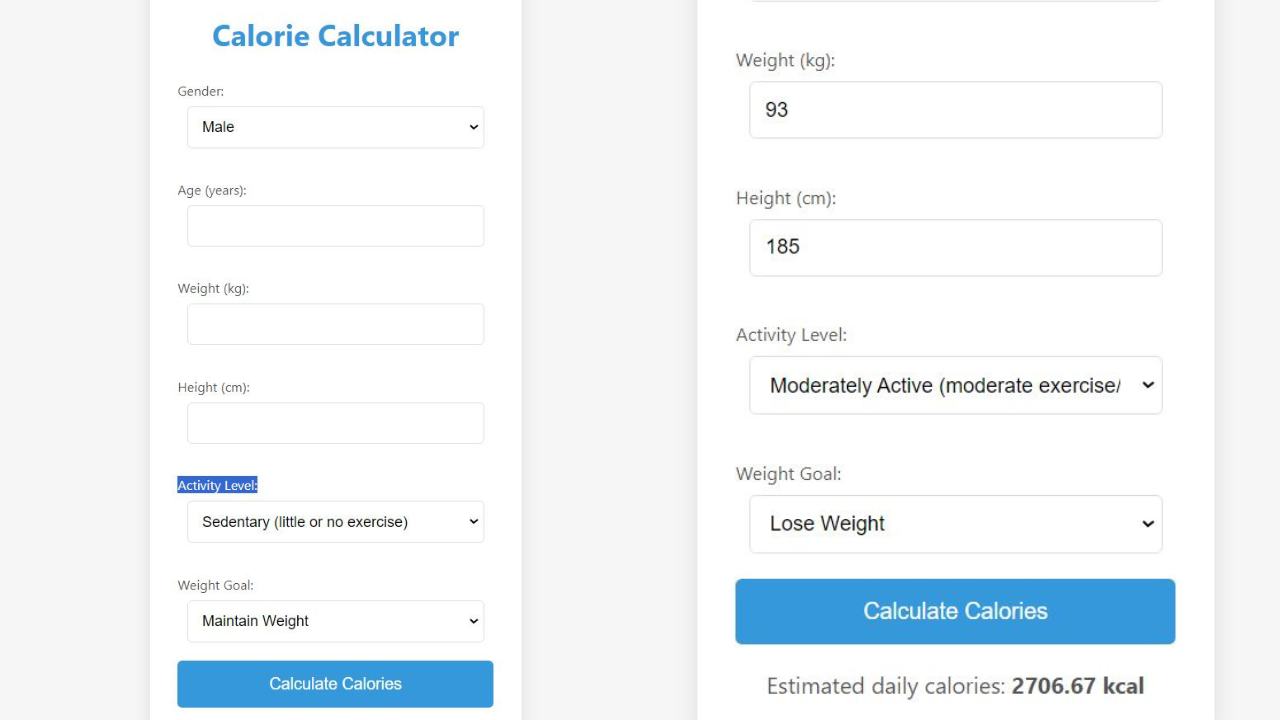Click the Calorie Calculator heading
Screen dimensions: 1280x720
coord(335,35)
